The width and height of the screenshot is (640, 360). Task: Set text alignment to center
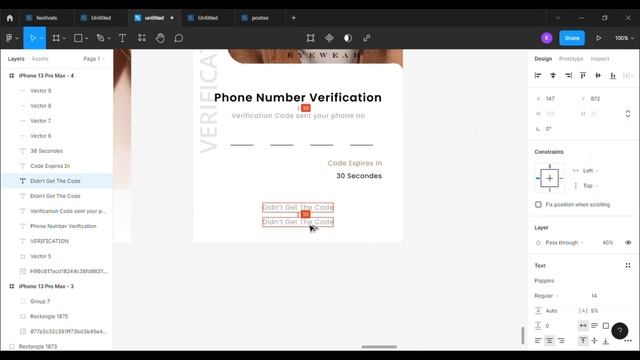(x=549, y=340)
